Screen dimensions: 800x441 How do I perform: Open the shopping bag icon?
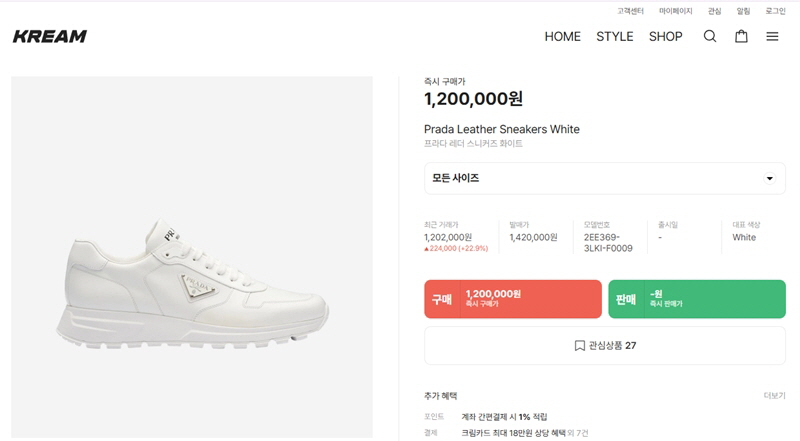(741, 37)
